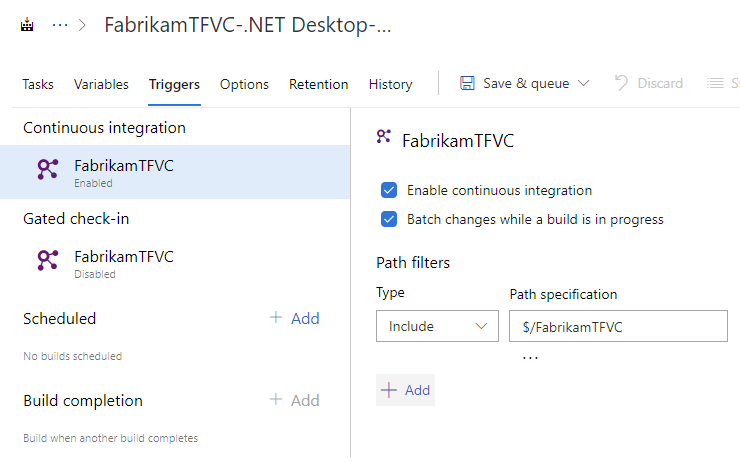740x463 pixels.
Task: Click the repo icon beside the FabrikamTFVC heading
Action: coord(383,136)
